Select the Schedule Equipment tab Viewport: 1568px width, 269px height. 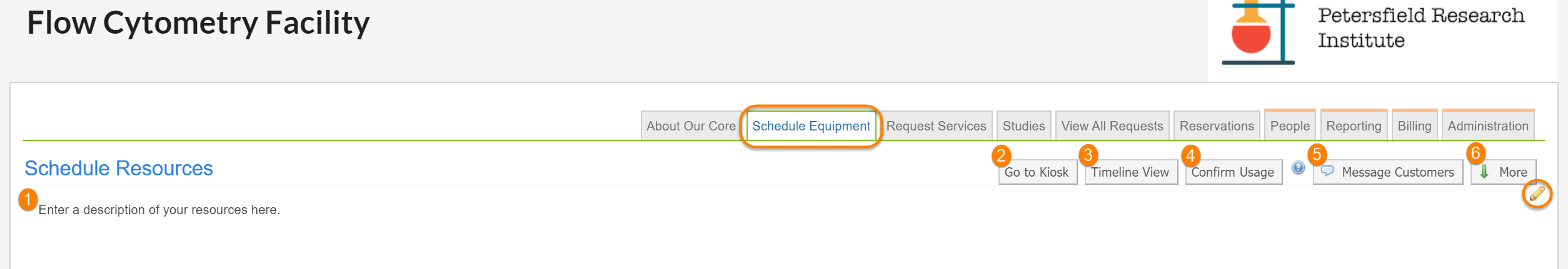coord(811,126)
